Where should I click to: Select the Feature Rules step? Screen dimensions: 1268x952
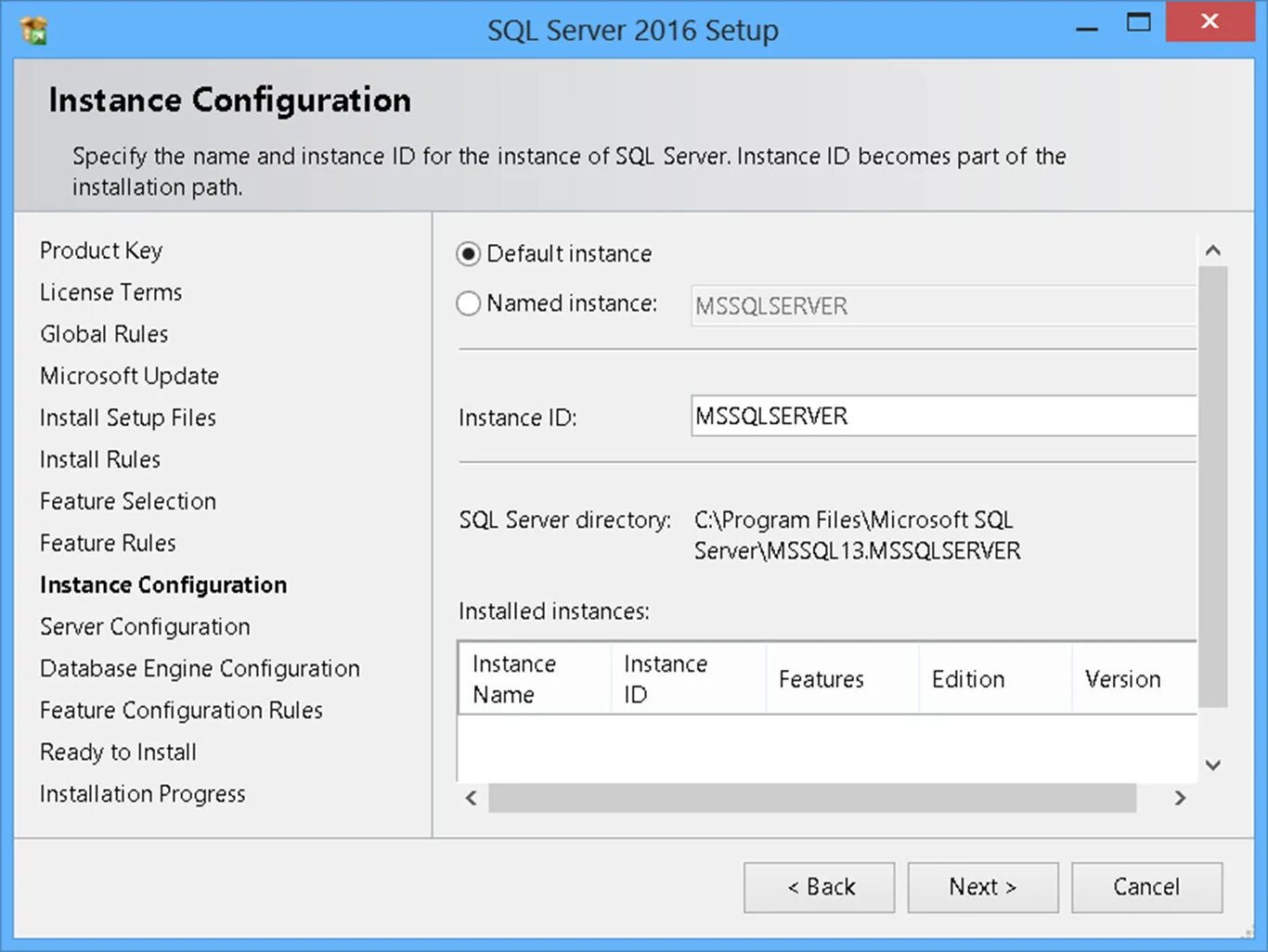[108, 543]
